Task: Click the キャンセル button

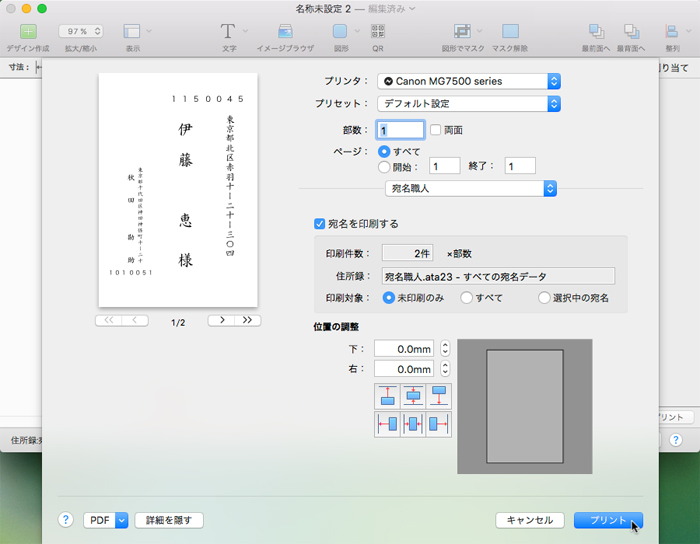Action: (x=530, y=520)
